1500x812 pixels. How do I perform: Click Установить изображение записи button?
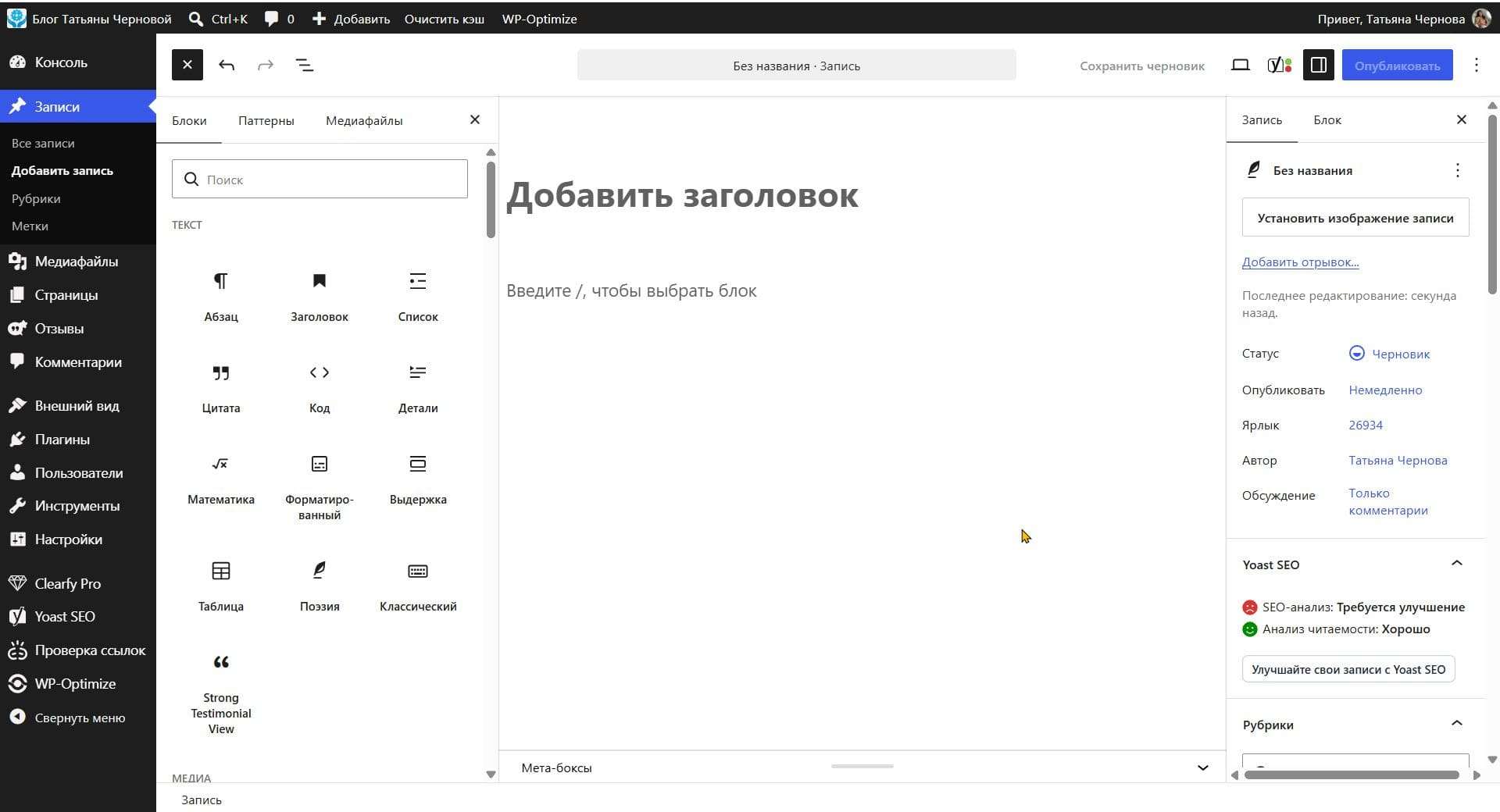pyautogui.click(x=1355, y=218)
